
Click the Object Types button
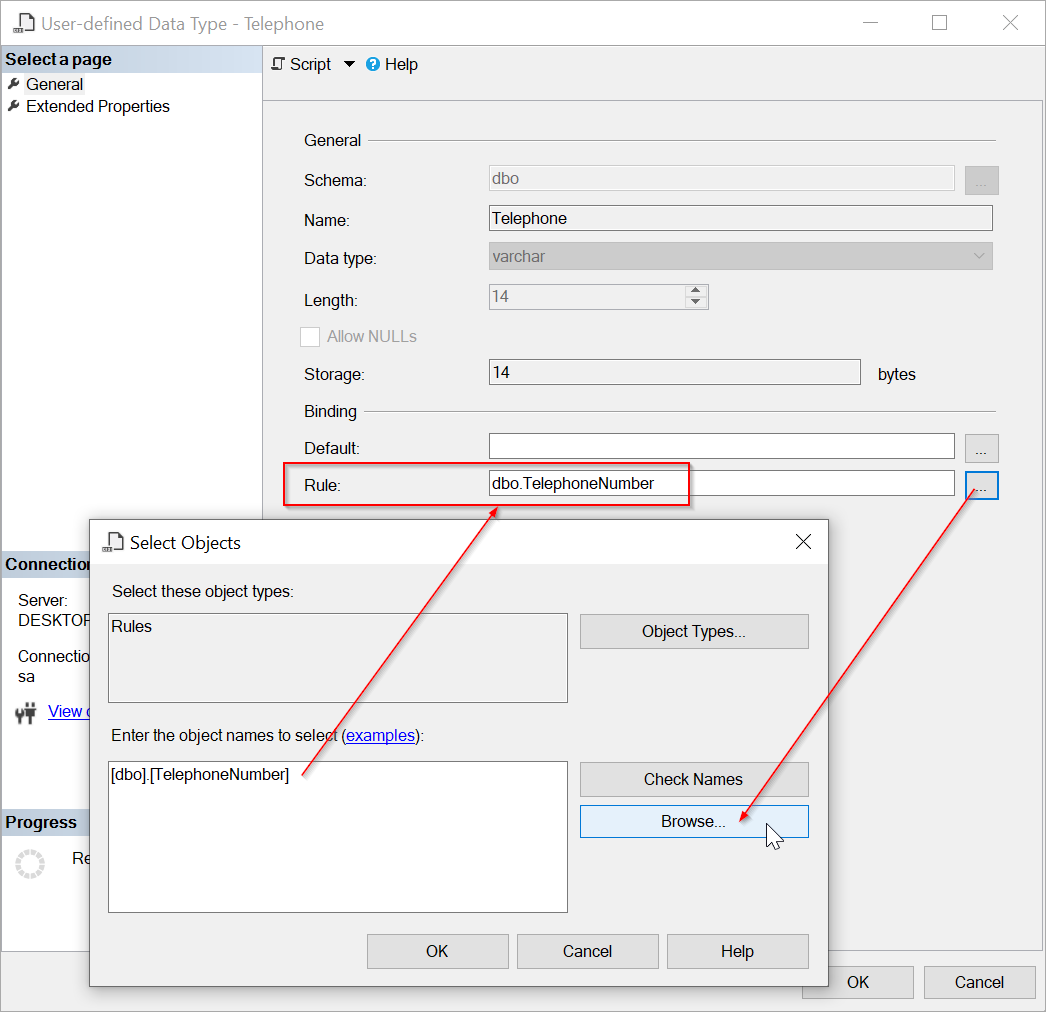coord(694,631)
